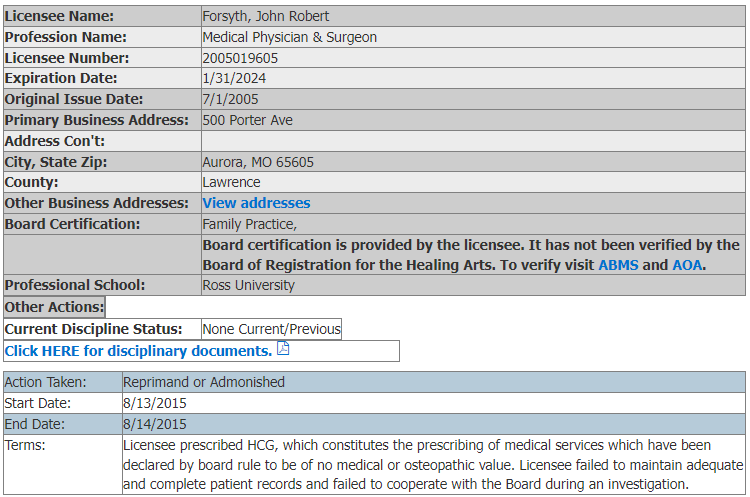Follow the ABMS verification link
This screenshot has width=750, height=497.
click(x=618, y=265)
